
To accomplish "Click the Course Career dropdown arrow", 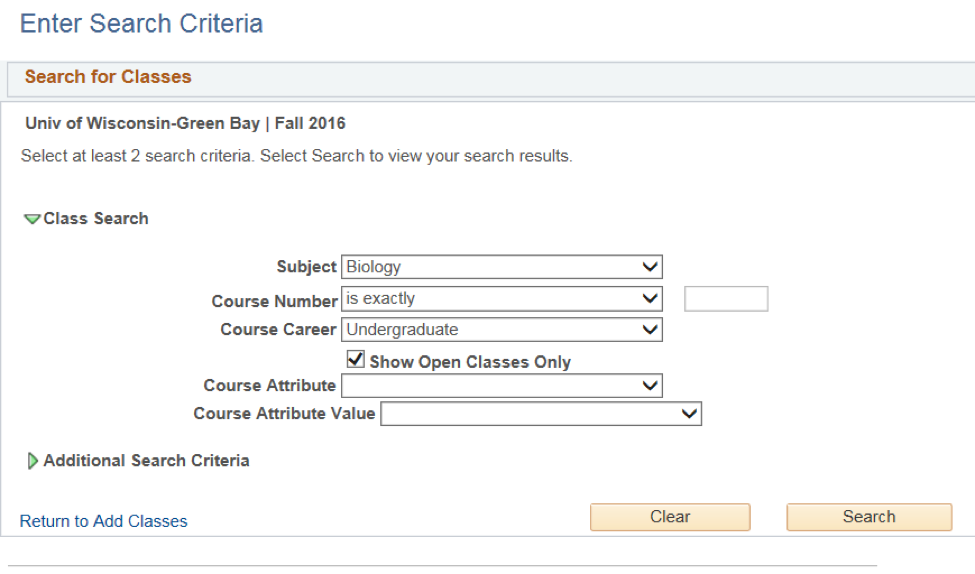I will pyautogui.click(x=650, y=330).
